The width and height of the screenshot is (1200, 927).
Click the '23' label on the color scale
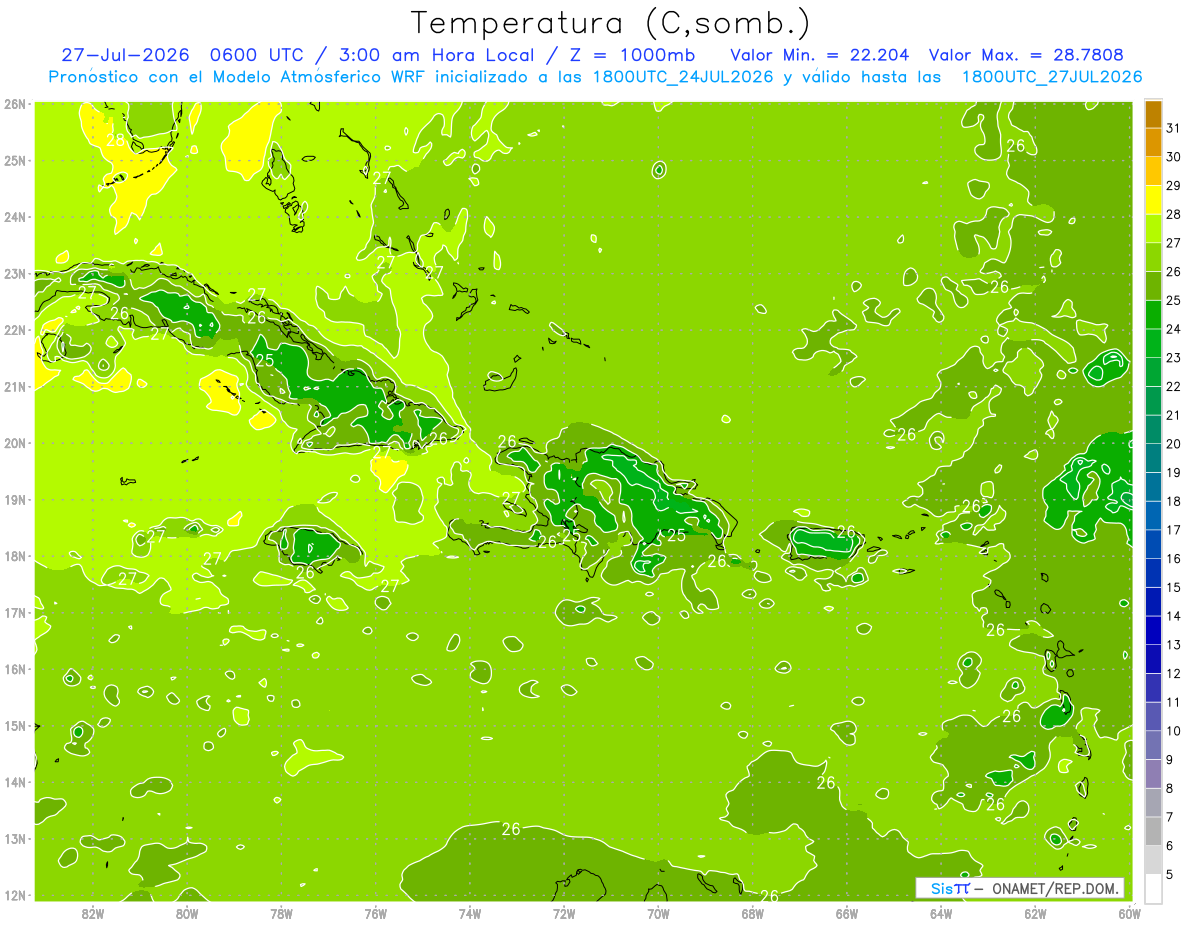1173,358
